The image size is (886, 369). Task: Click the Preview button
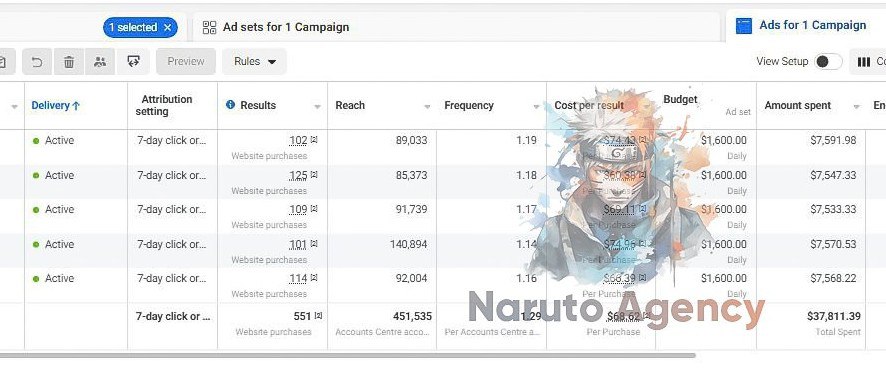[186, 62]
